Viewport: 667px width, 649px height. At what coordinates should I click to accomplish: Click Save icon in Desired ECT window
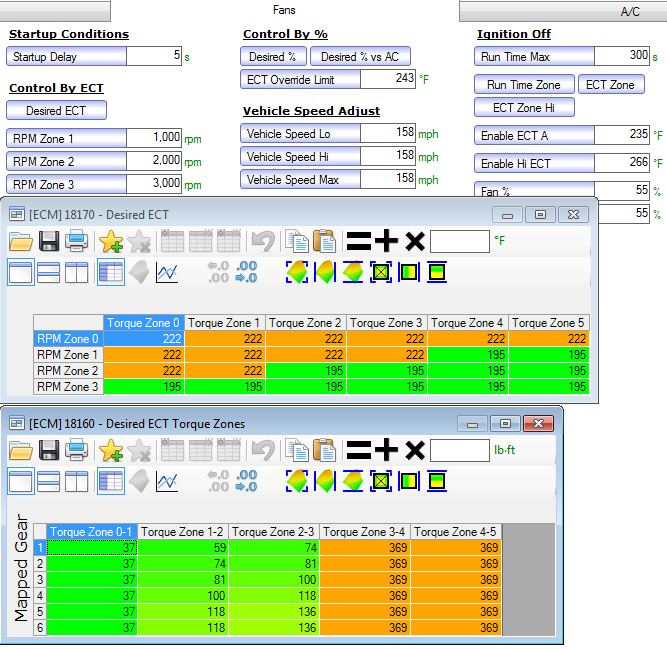(48, 240)
